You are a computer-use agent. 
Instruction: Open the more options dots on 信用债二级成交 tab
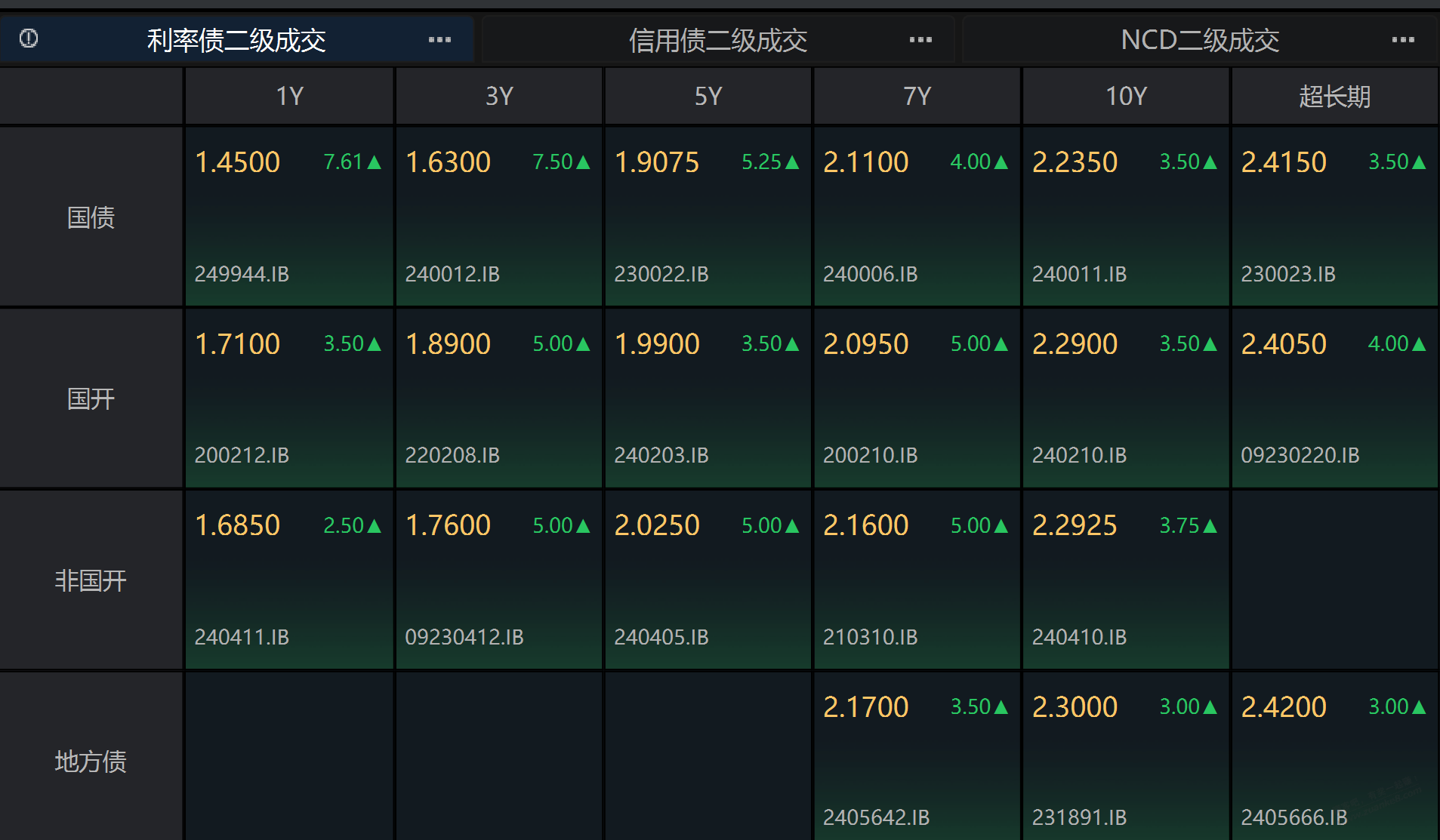point(920,40)
